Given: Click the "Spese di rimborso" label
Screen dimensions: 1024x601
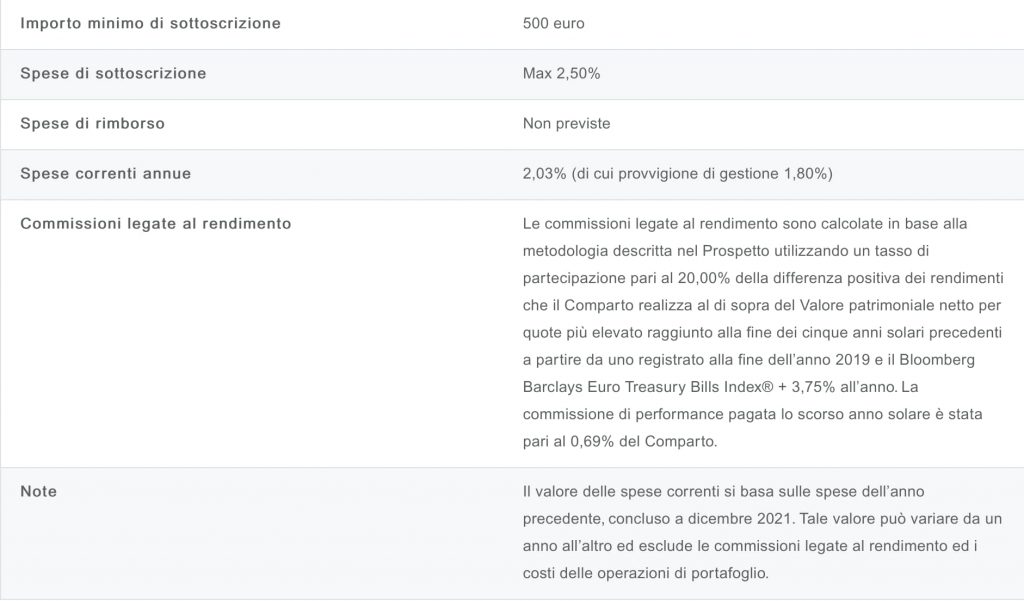Looking at the screenshot, I should (x=92, y=123).
